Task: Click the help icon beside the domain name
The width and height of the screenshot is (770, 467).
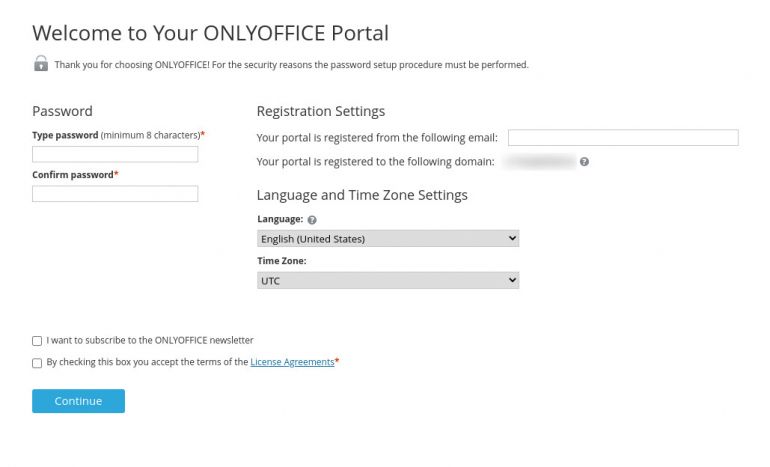Action: click(584, 161)
